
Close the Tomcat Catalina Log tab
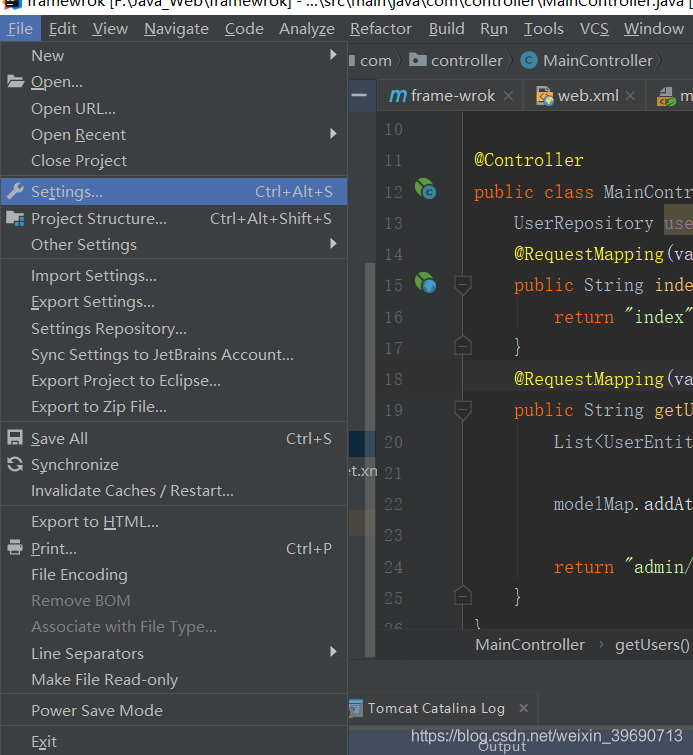coord(524,708)
